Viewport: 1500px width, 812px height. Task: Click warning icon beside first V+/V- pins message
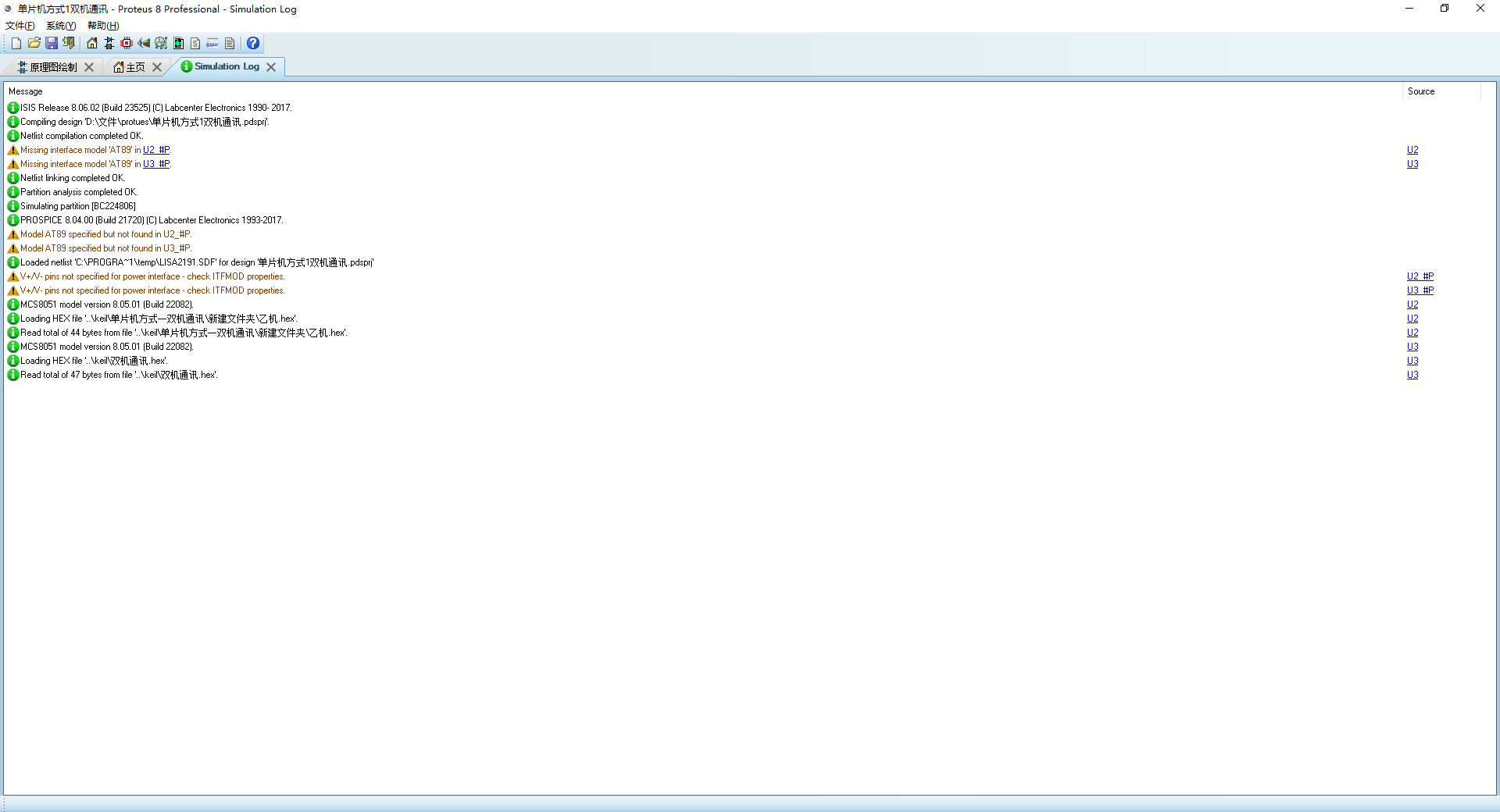click(x=13, y=276)
